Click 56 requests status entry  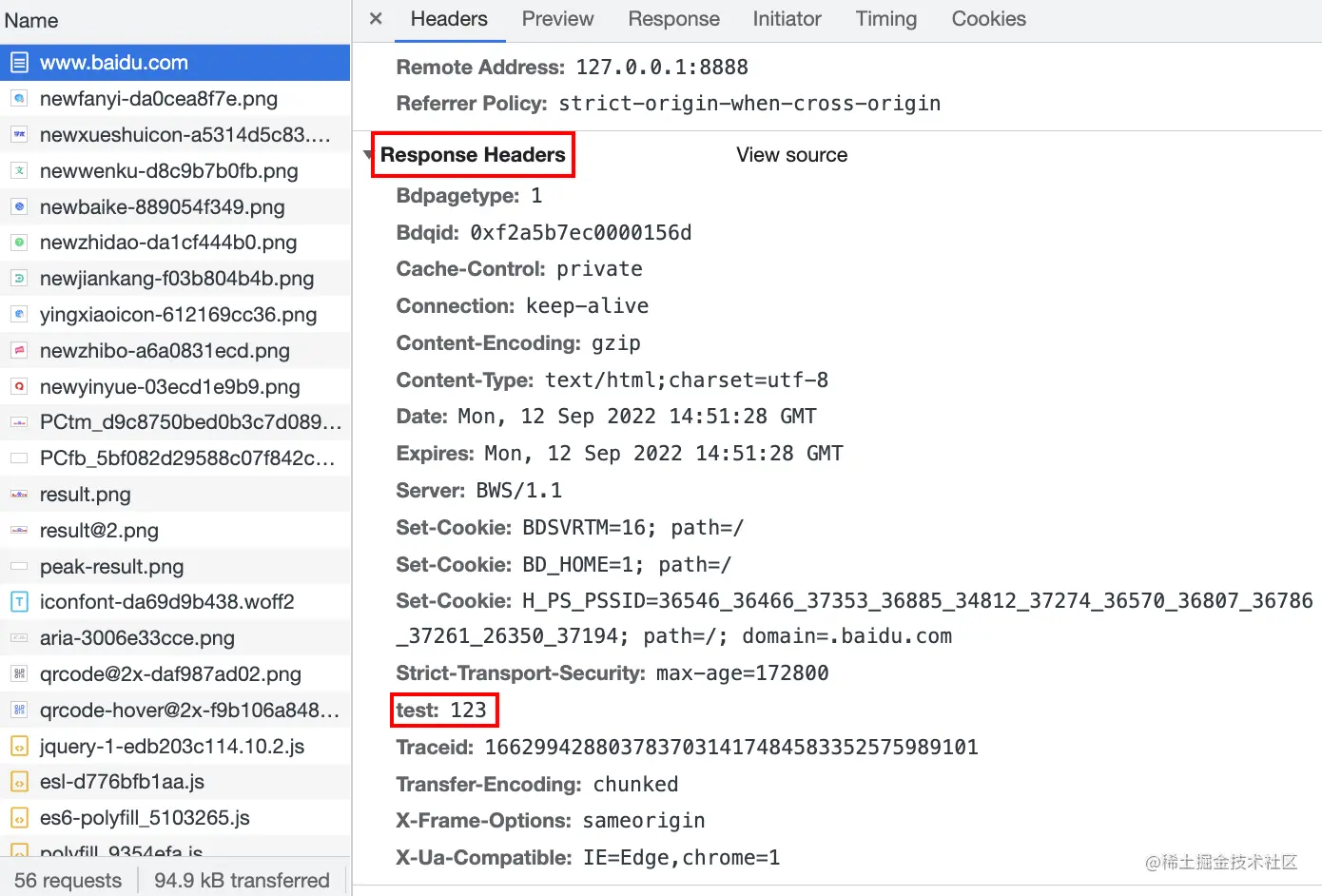click(x=68, y=881)
